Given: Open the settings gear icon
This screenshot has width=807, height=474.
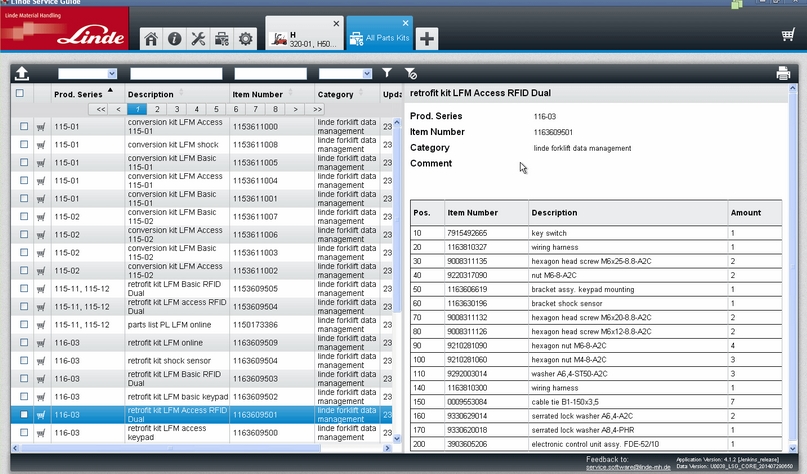Looking at the screenshot, I should coord(245,39).
